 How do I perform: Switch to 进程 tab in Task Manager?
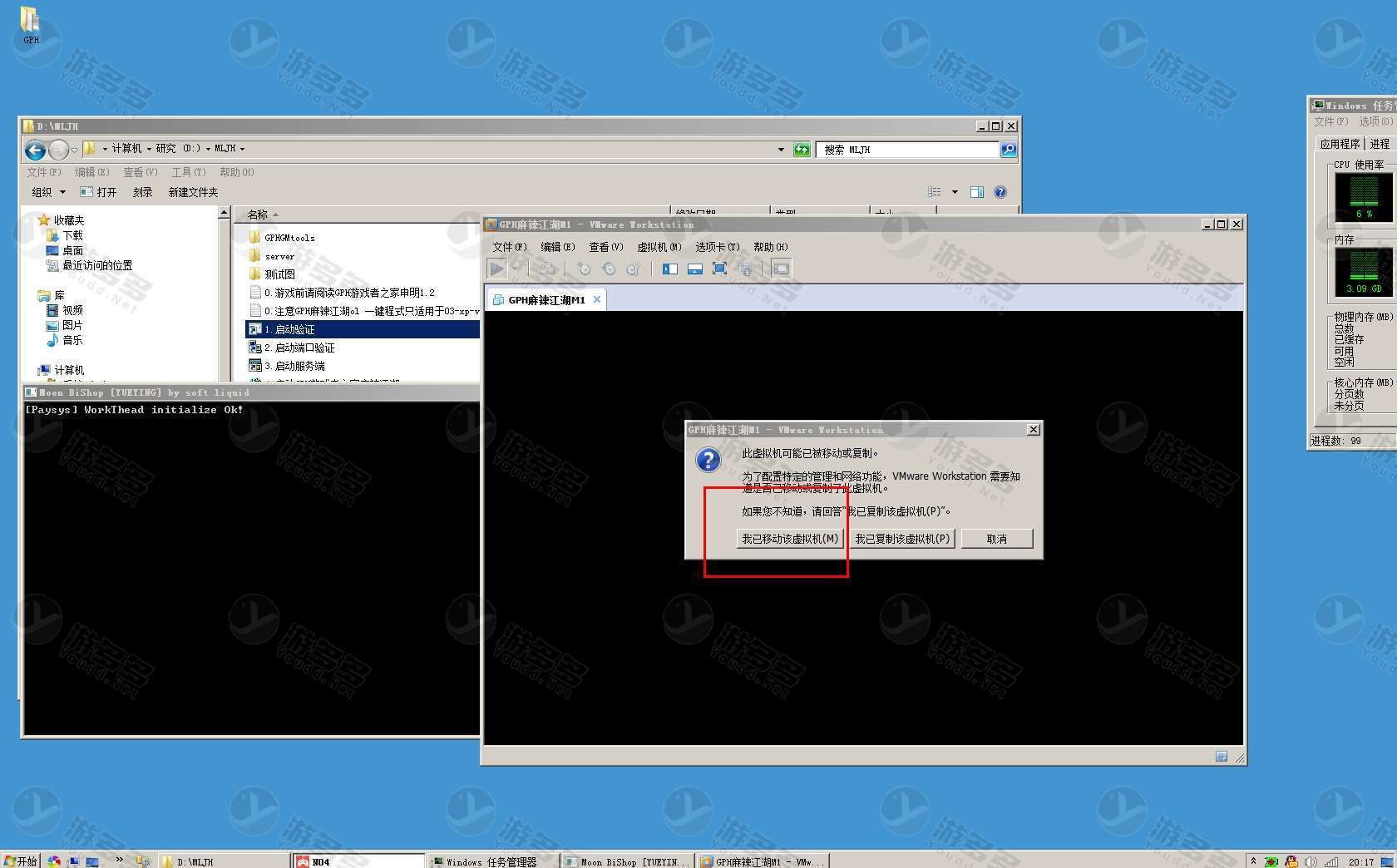[x=1380, y=144]
